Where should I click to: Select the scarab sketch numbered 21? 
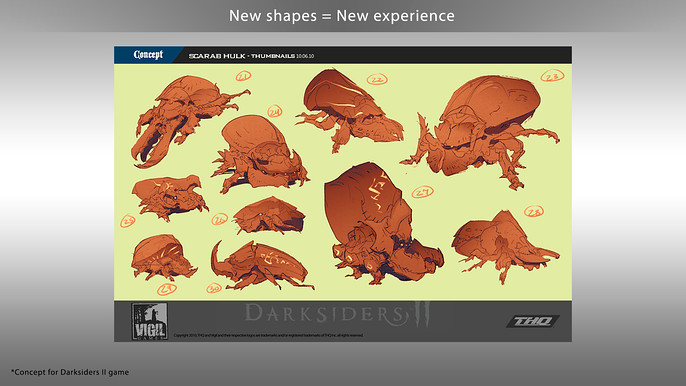pos(190,122)
